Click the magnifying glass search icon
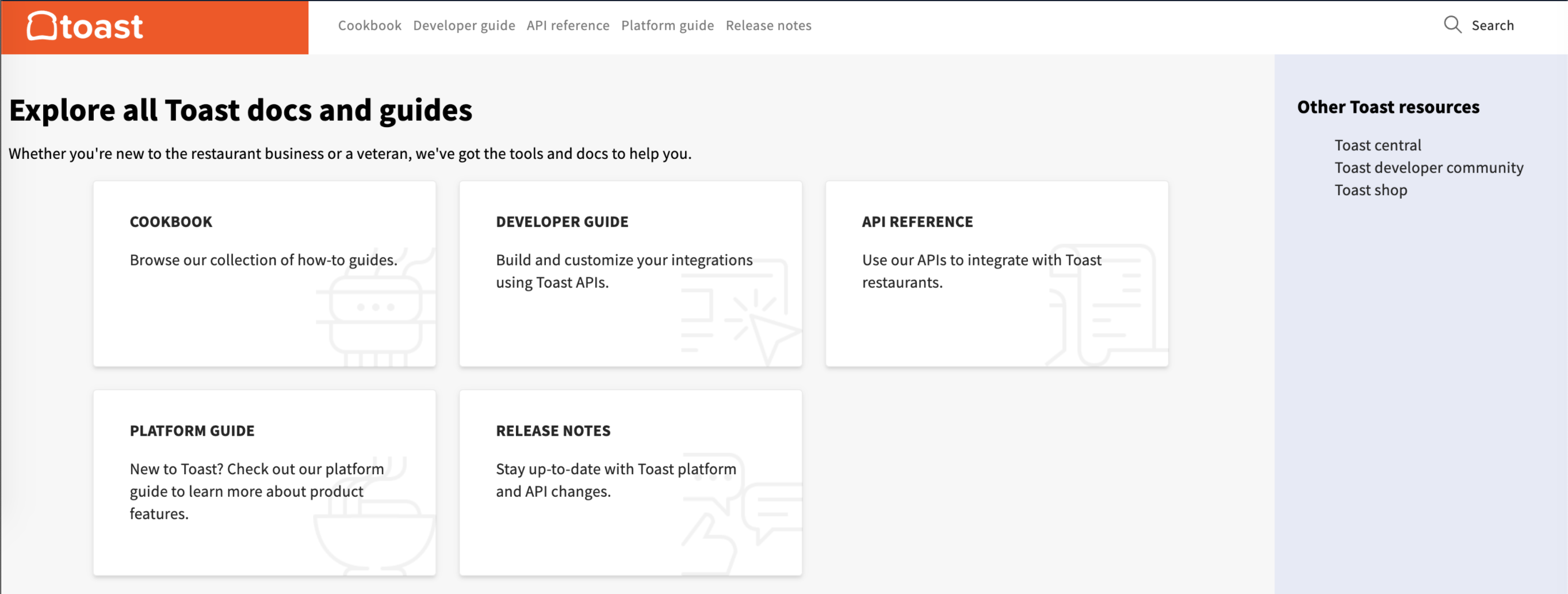1568x594 pixels. click(1452, 25)
